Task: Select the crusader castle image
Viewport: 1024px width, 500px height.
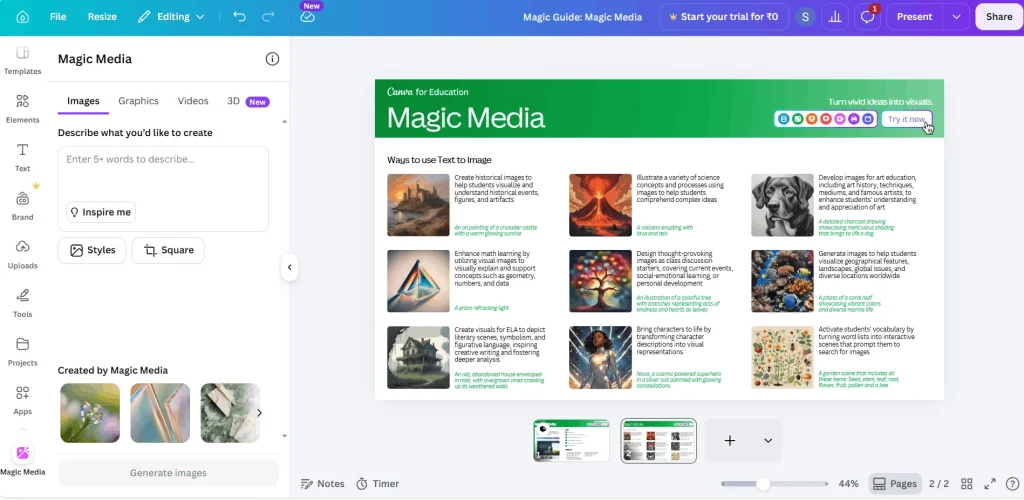Action: (418, 205)
